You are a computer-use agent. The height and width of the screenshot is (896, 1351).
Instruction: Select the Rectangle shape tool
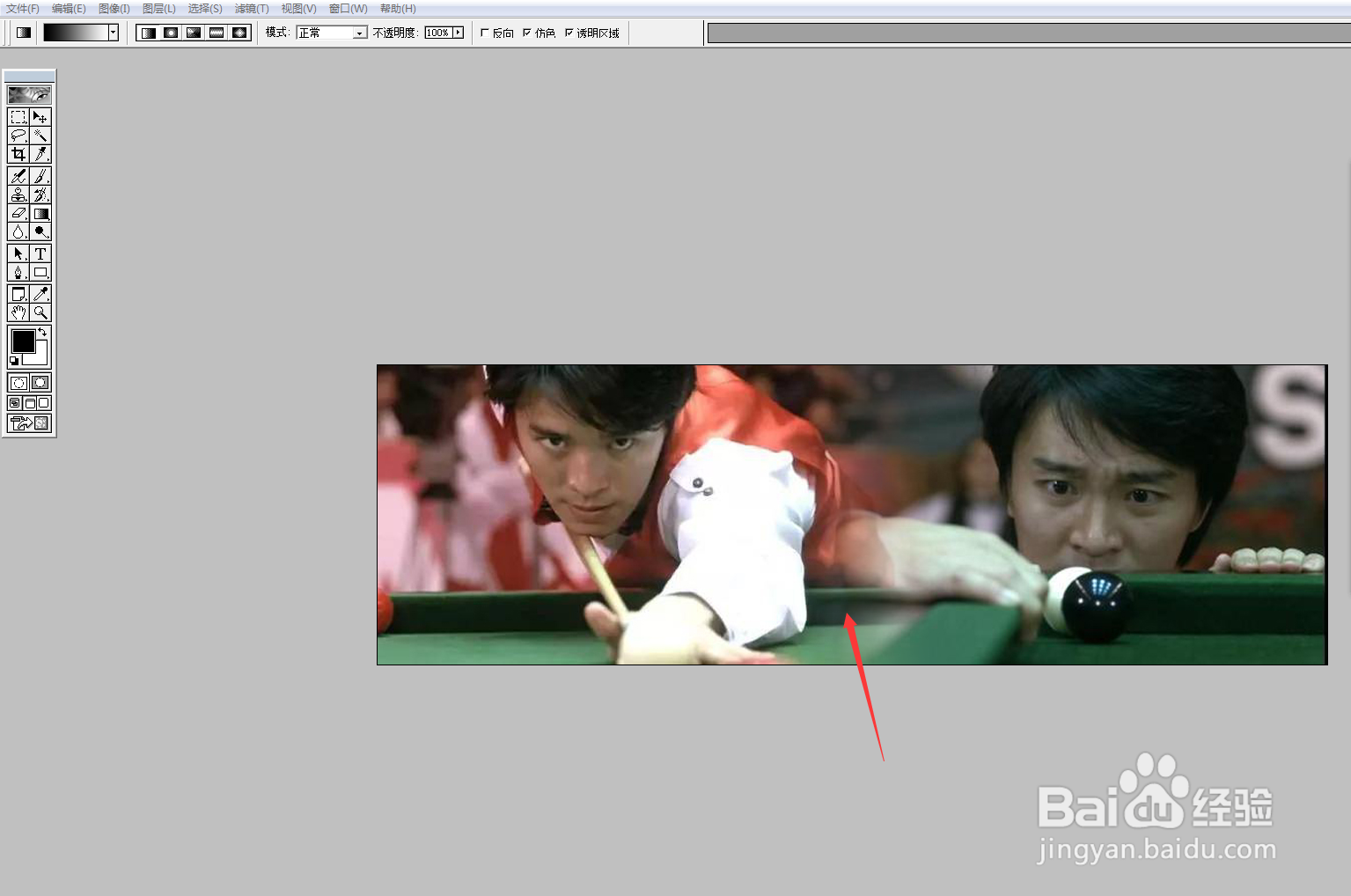[x=40, y=272]
